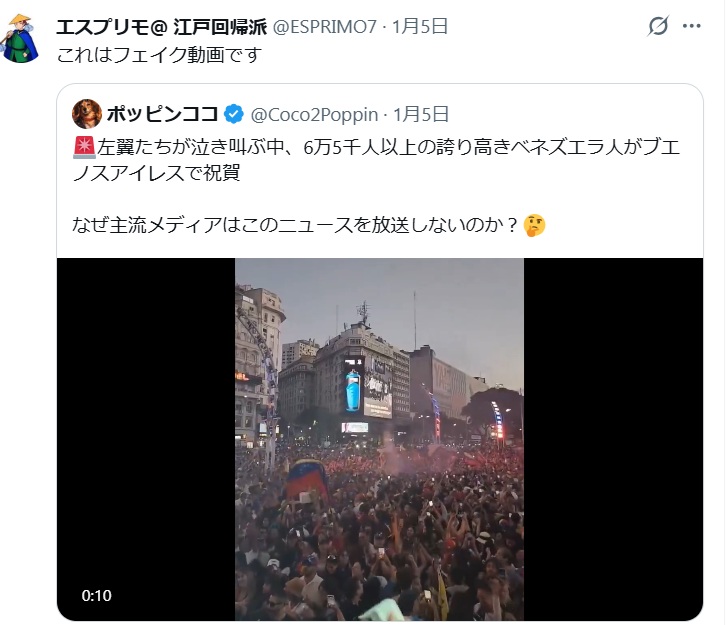The width and height of the screenshot is (728, 625).
Task: Open the three-dot more options menu
Action: [x=691, y=26]
